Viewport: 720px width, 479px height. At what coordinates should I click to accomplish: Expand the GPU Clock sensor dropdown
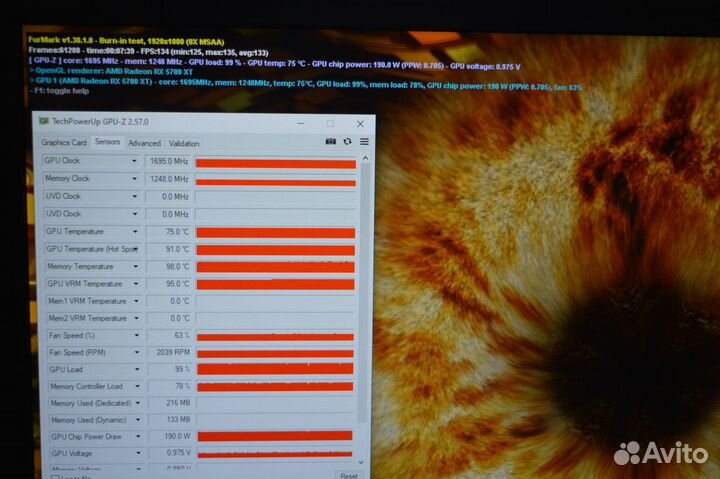coord(135,160)
